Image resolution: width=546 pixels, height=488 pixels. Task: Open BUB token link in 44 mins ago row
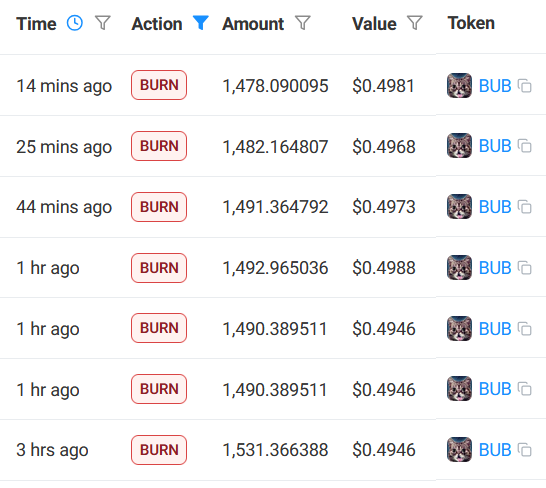[495, 207]
